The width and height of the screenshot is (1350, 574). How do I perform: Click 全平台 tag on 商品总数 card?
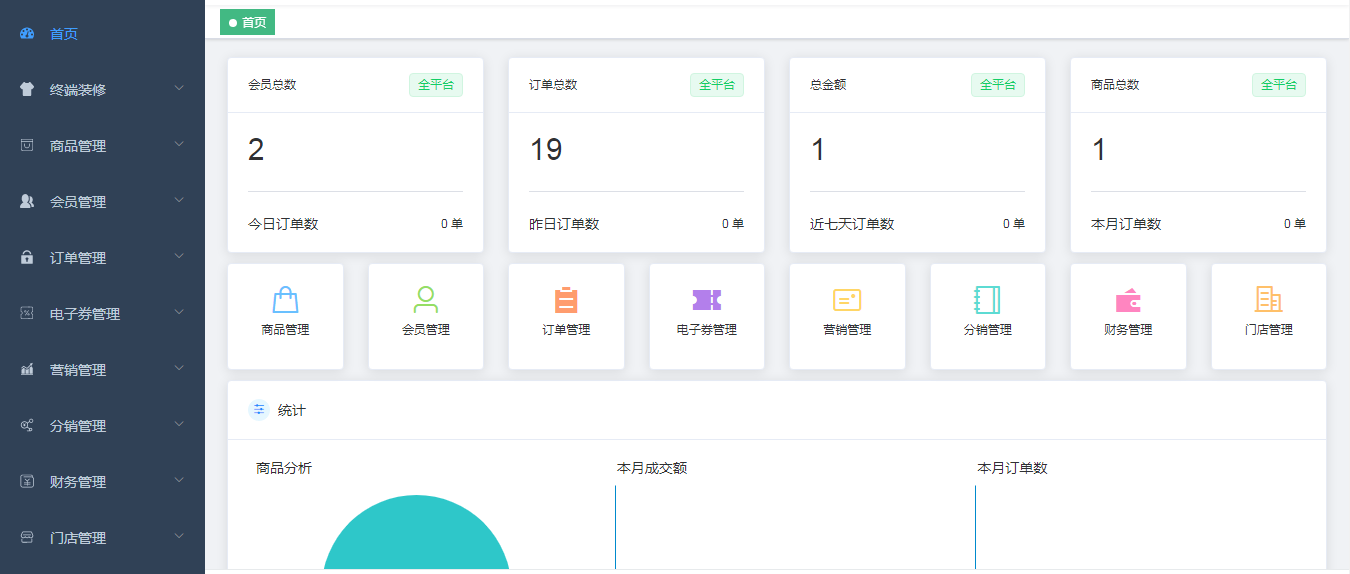point(1279,85)
